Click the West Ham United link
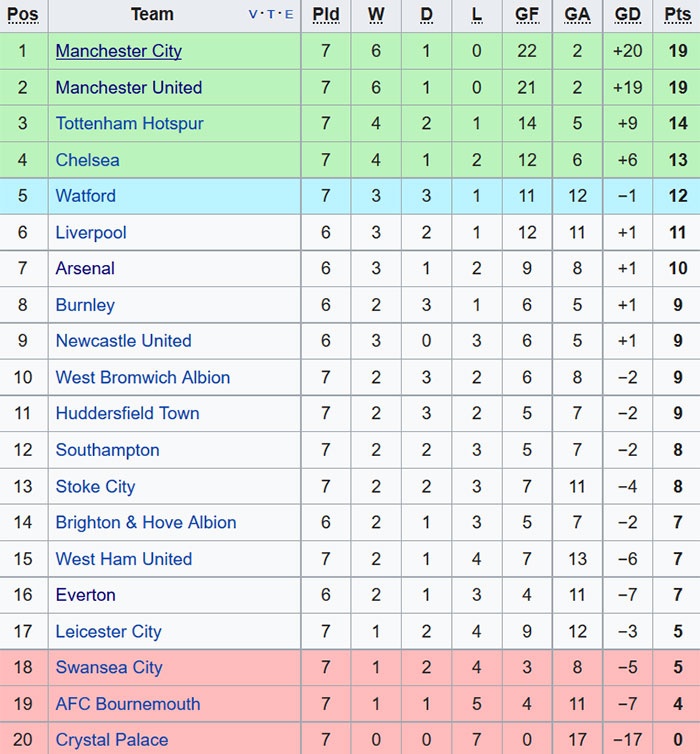This screenshot has height=754, width=700. tap(123, 559)
